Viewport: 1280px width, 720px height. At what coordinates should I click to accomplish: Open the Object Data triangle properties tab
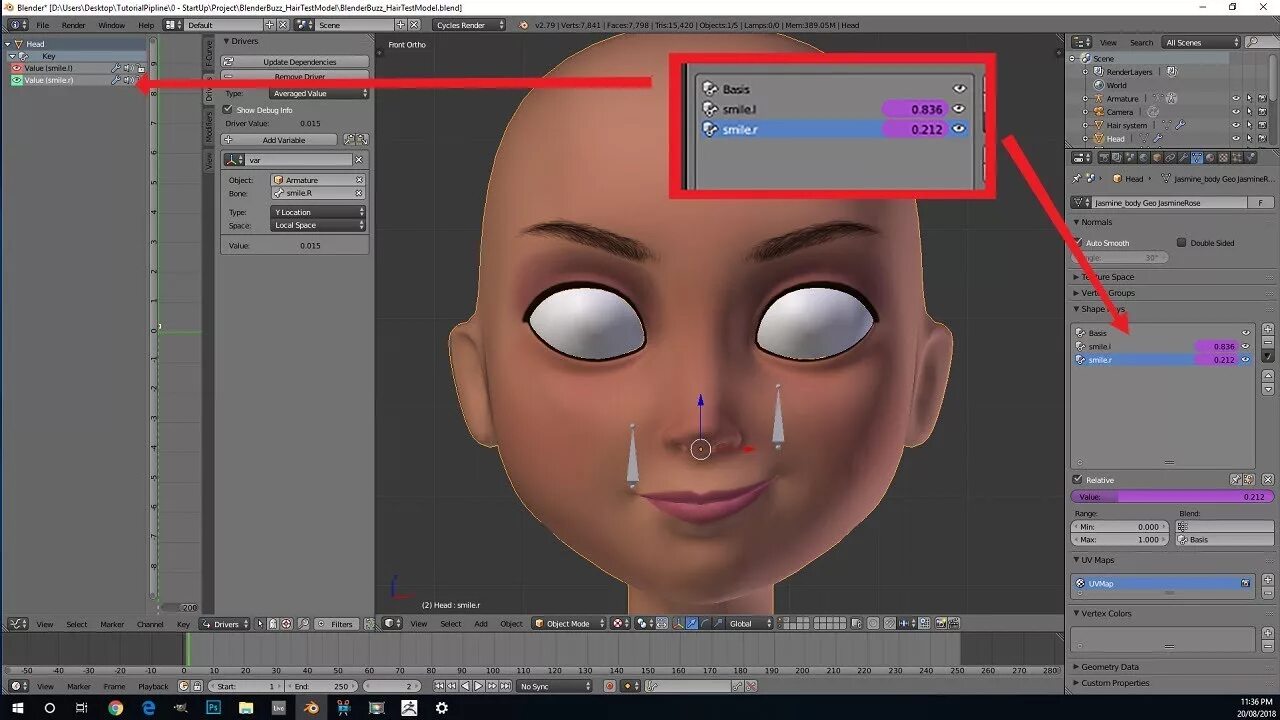click(x=1197, y=157)
